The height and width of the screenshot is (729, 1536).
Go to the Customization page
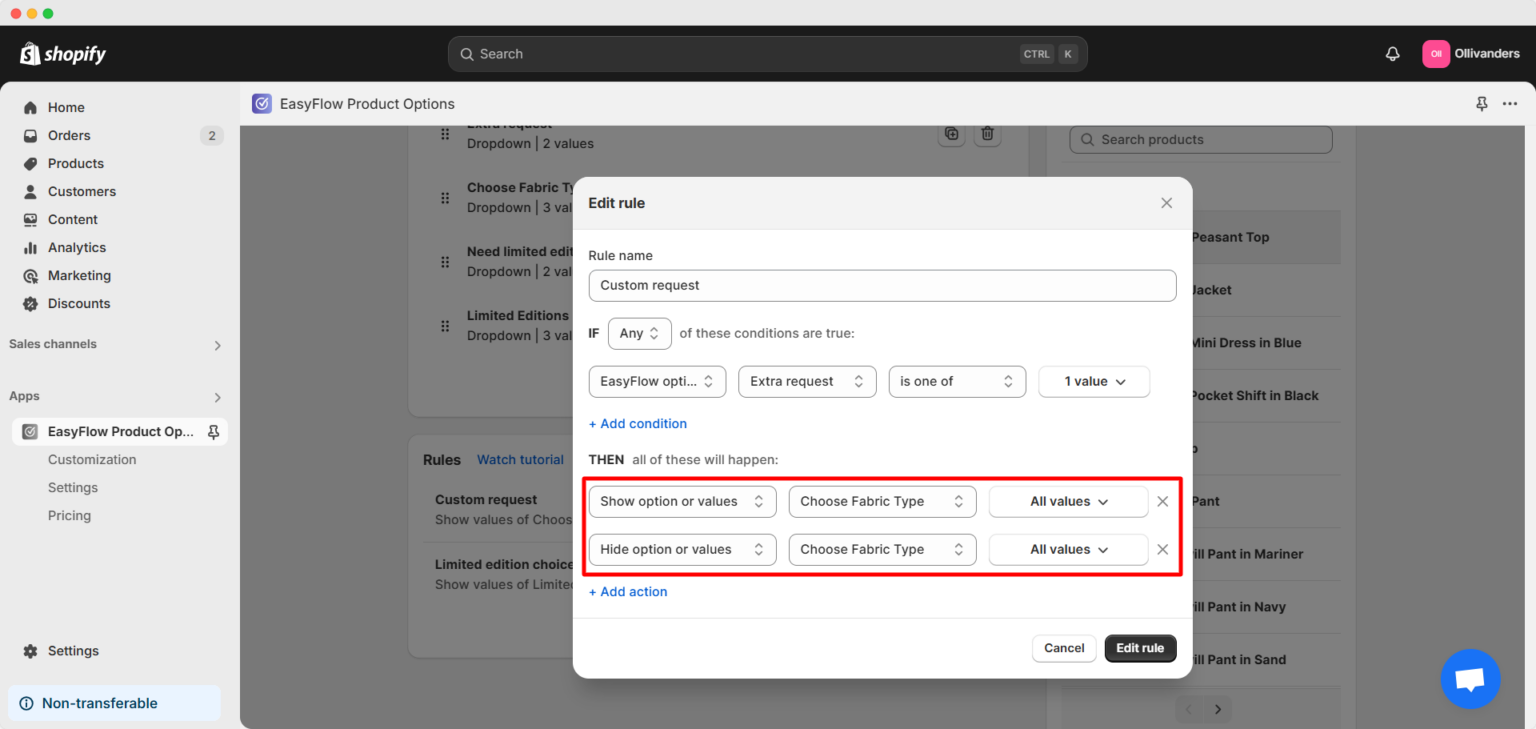[92, 459]
